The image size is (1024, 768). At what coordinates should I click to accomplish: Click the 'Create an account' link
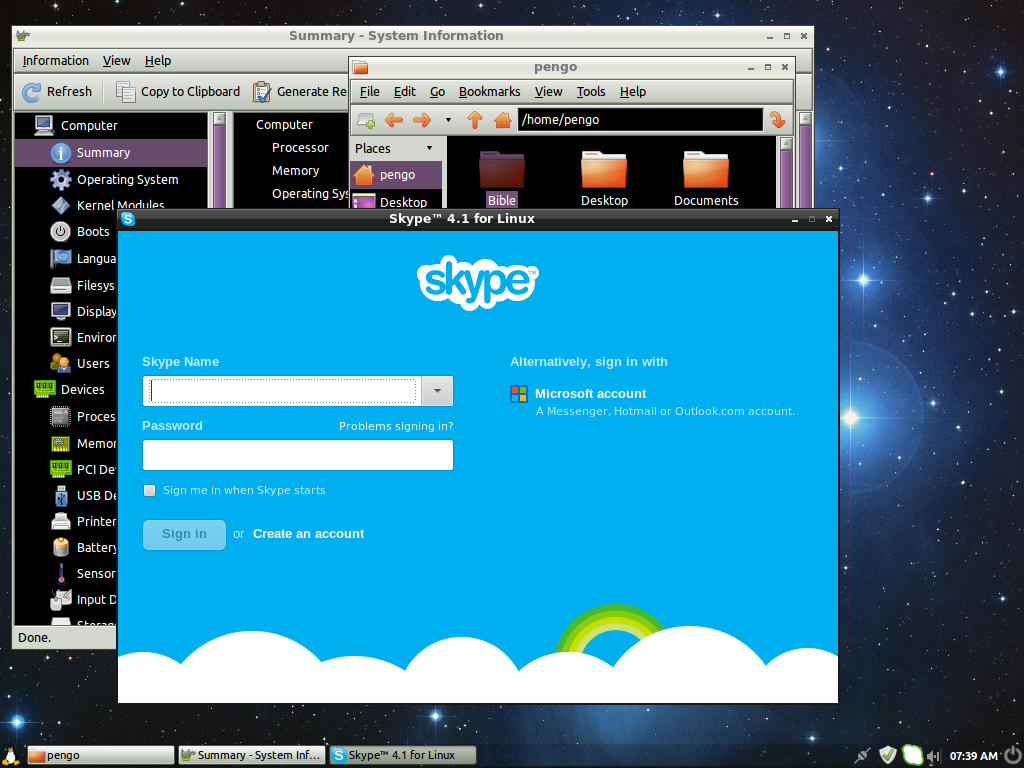308,534
